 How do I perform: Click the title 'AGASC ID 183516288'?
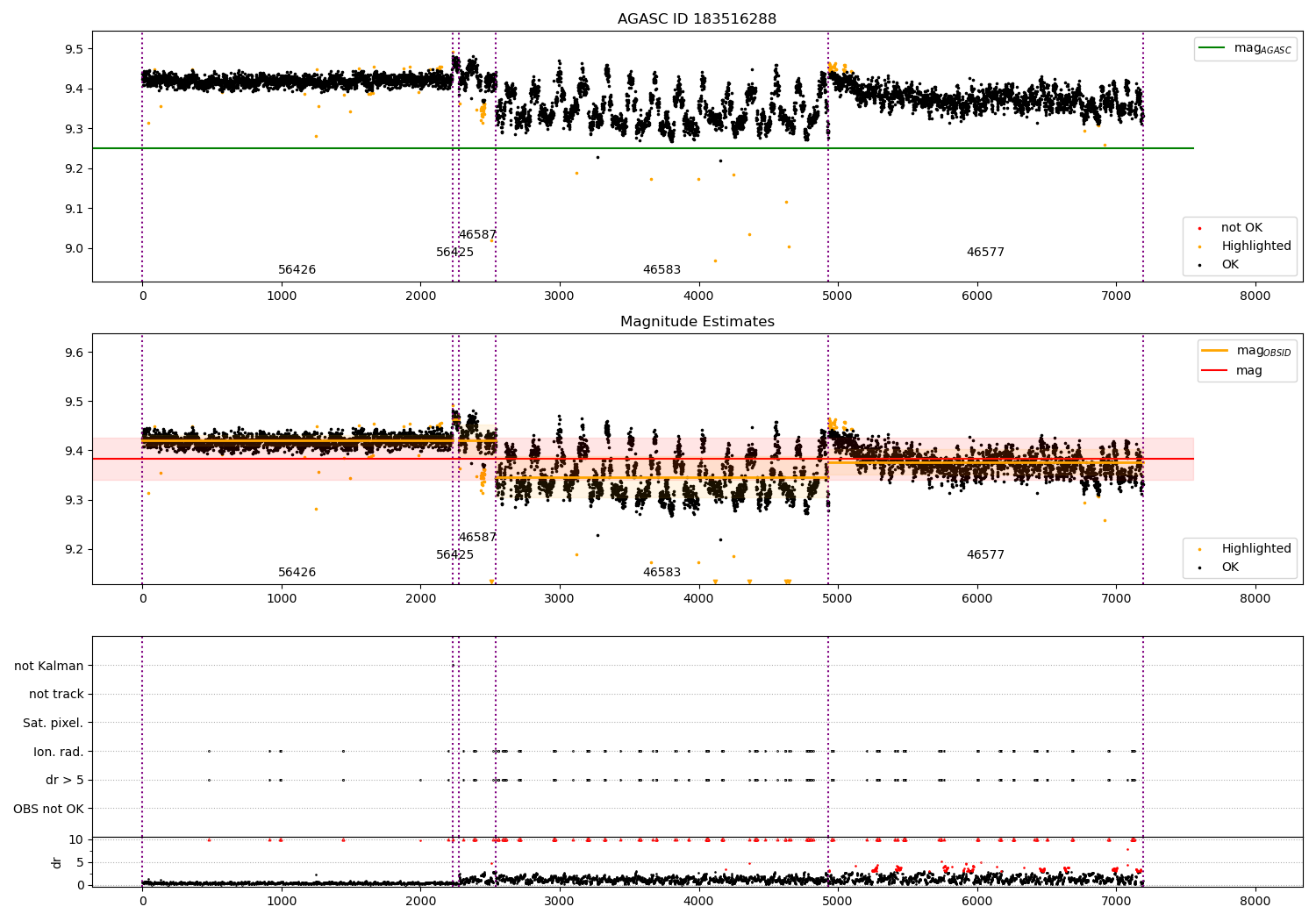click(x=697, y=19)
